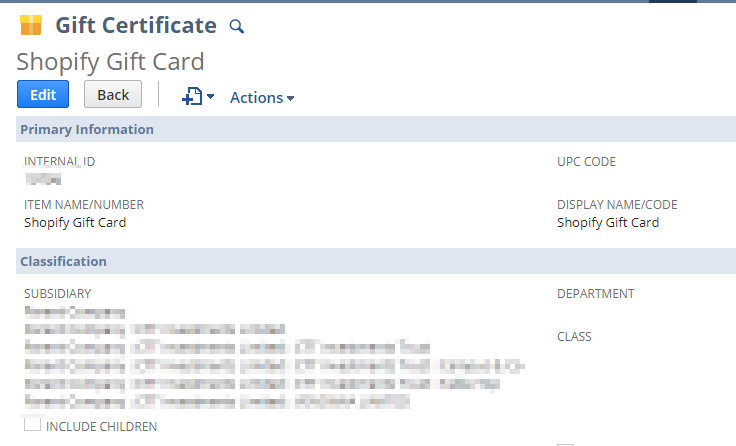
Task: Click the Gift Certificate page title
Action: [136, 26]
